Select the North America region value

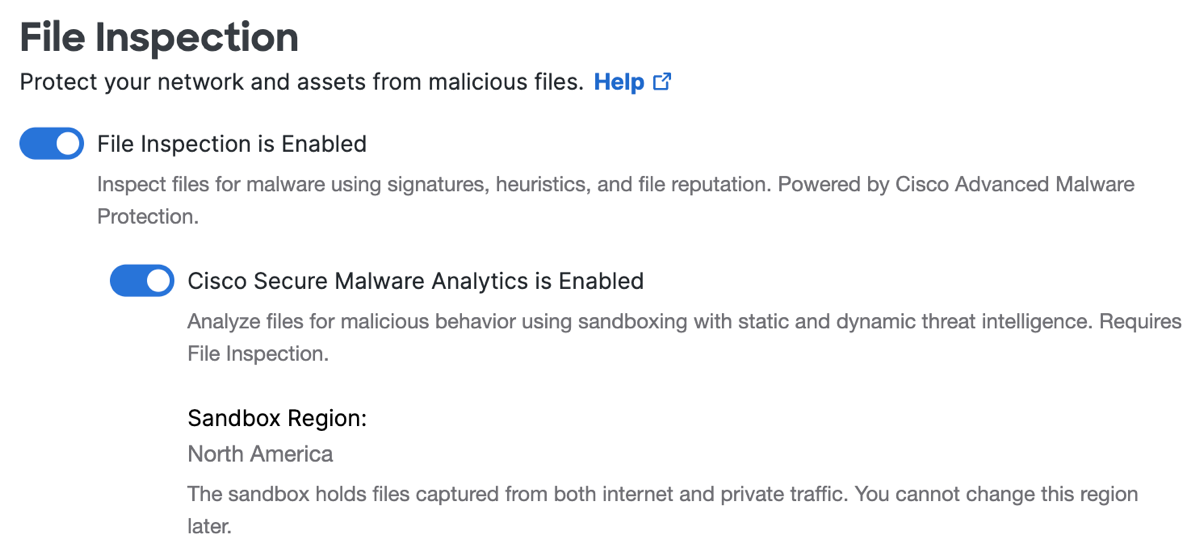[x=260, y=454]
